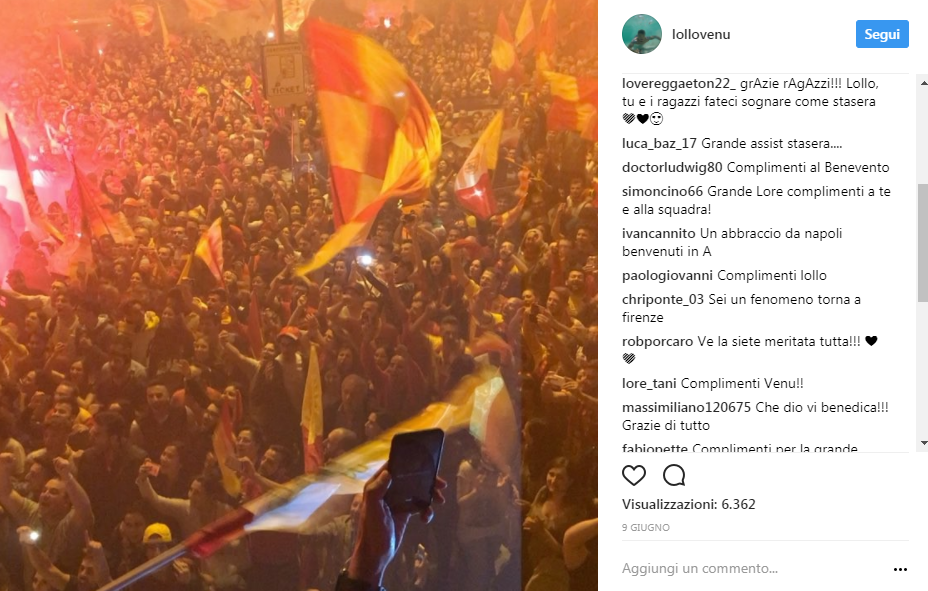Open paologiovanni profile link
The height and width of the screenshot is (591, 928).
click(x=667, y=276)
